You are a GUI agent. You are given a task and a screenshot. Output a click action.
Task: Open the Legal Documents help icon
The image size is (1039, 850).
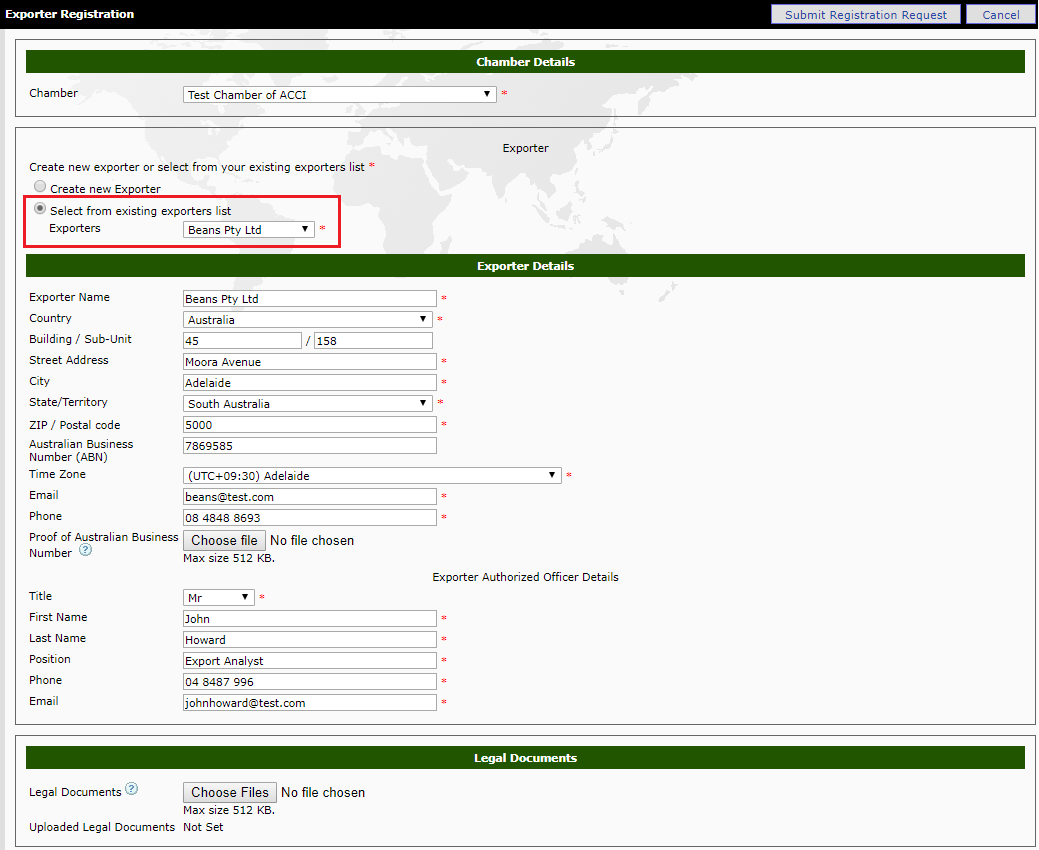[x=131, y=789]
